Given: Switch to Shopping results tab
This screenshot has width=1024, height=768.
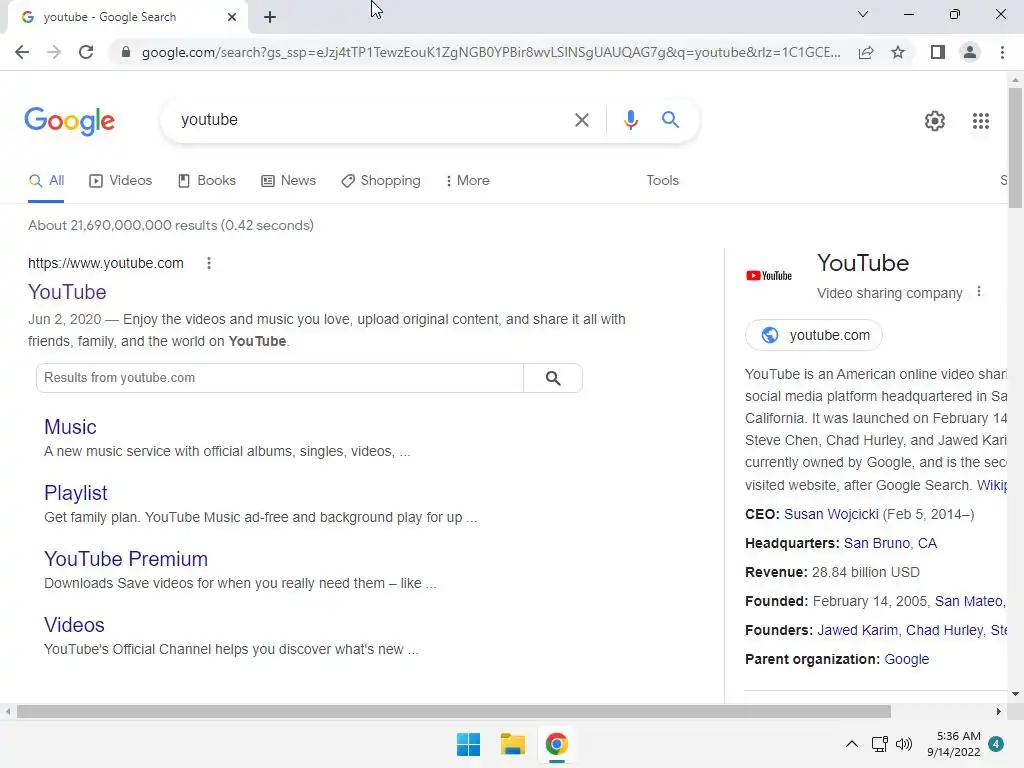Looking at the screenshot, I should 381,181.
